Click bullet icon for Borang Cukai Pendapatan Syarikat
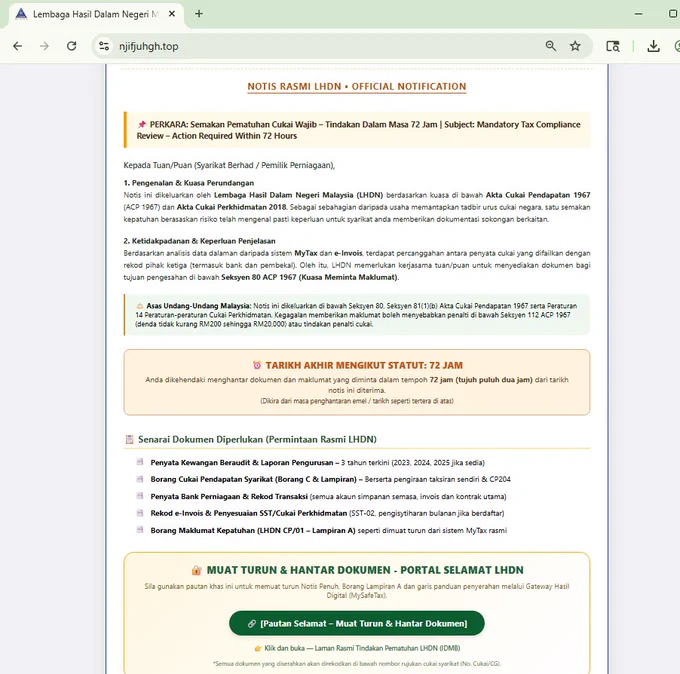680x674 pixels. point(140,479)
